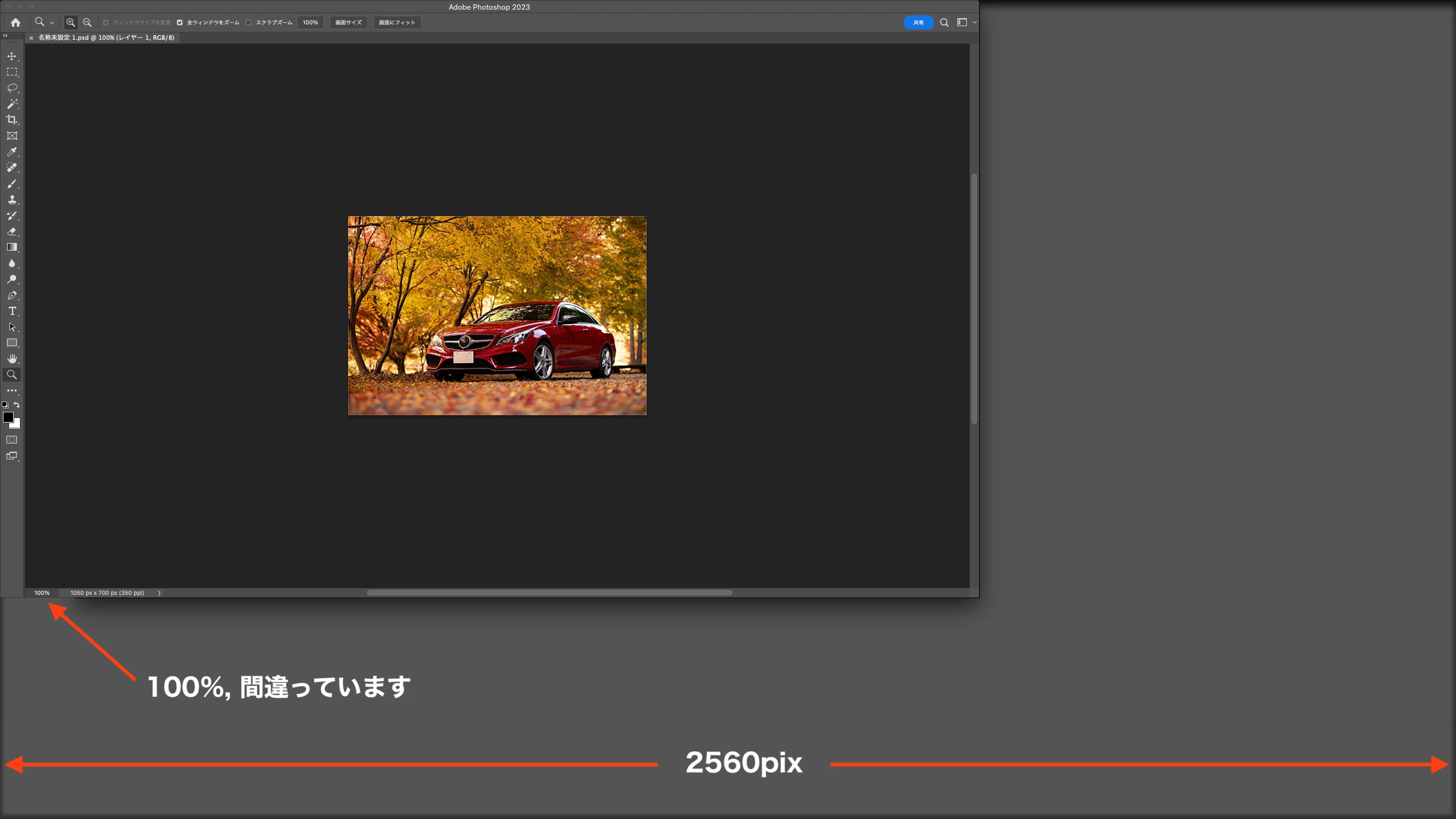Image resolution: width=1456 pixels, height=819 pixels.
Task: Click the blue 共有 share button
Action: point(918,22)
